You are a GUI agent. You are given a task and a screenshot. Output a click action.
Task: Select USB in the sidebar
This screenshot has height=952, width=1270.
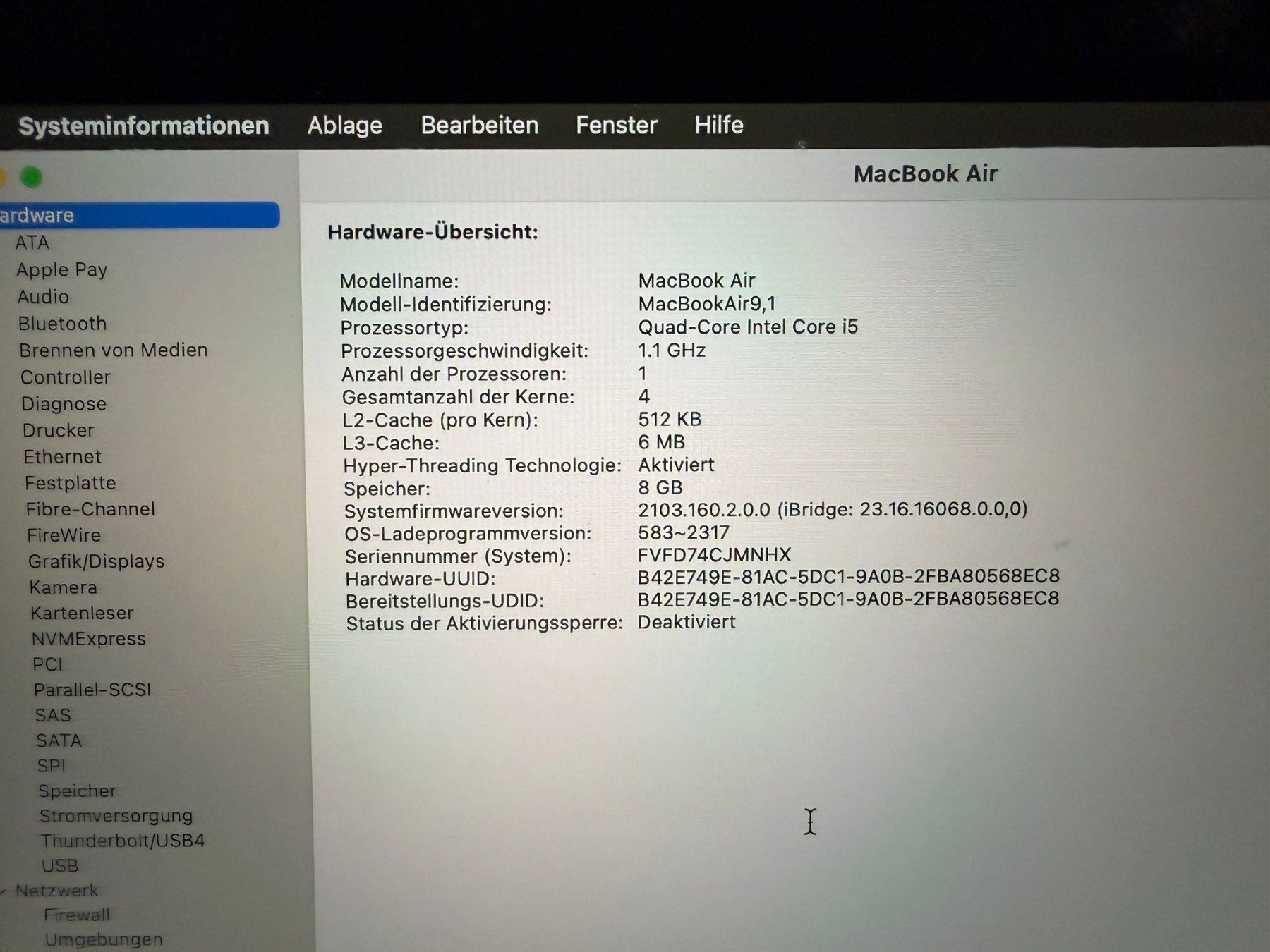coord(60,865)
